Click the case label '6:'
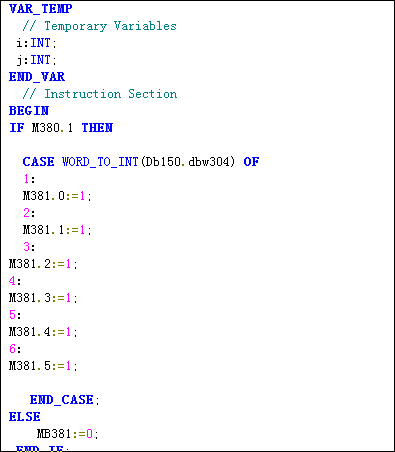Image resolution: width=395 pixels, height=452 pixels. (15, 349)
